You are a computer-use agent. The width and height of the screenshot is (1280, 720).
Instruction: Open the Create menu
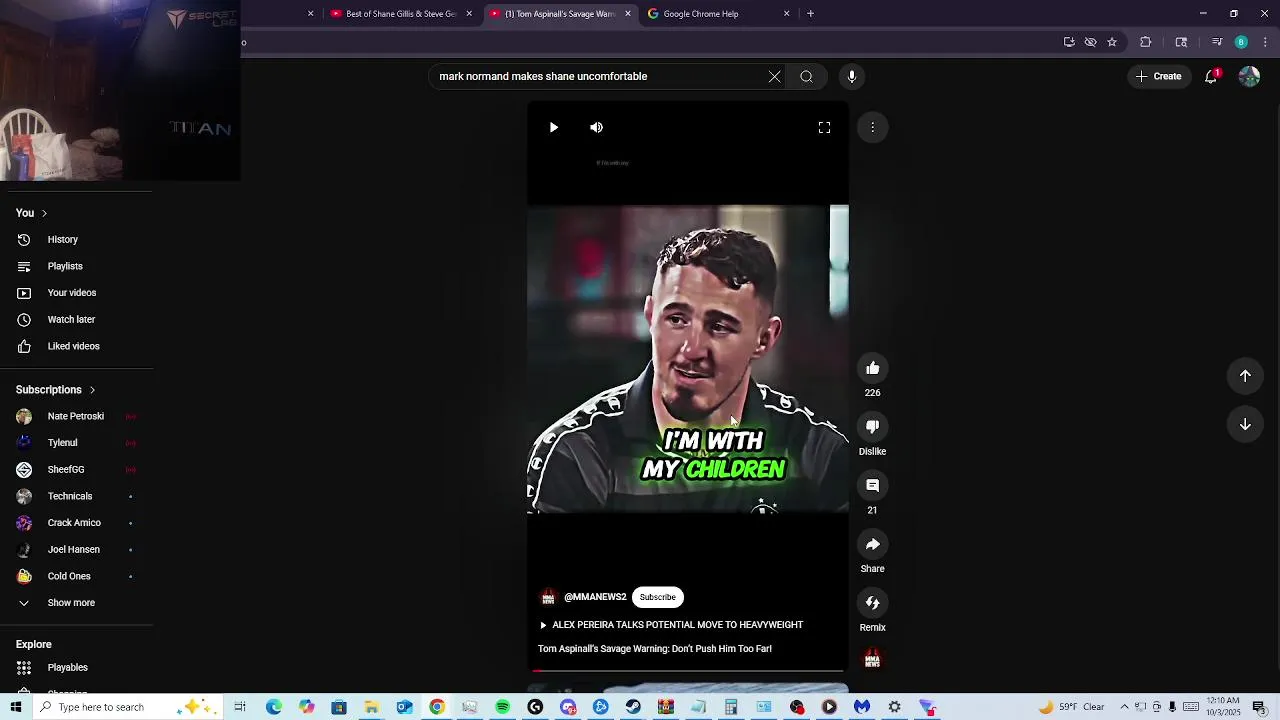point(1158,76)
